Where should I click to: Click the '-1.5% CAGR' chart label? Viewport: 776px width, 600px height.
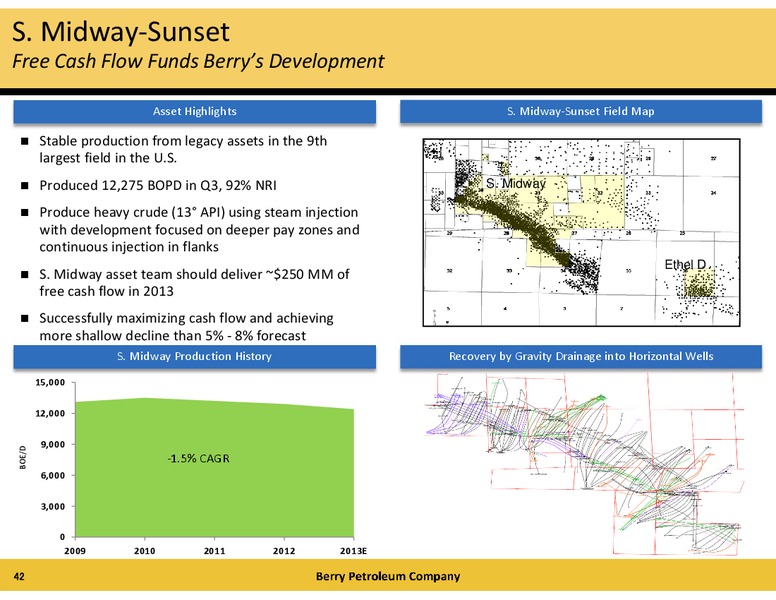[198, 458]
